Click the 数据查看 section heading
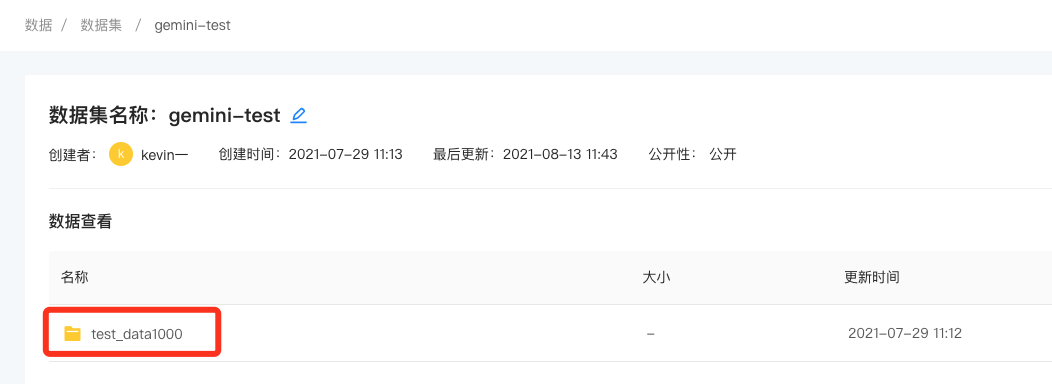Screen dimensions: 1052x384 81,222
